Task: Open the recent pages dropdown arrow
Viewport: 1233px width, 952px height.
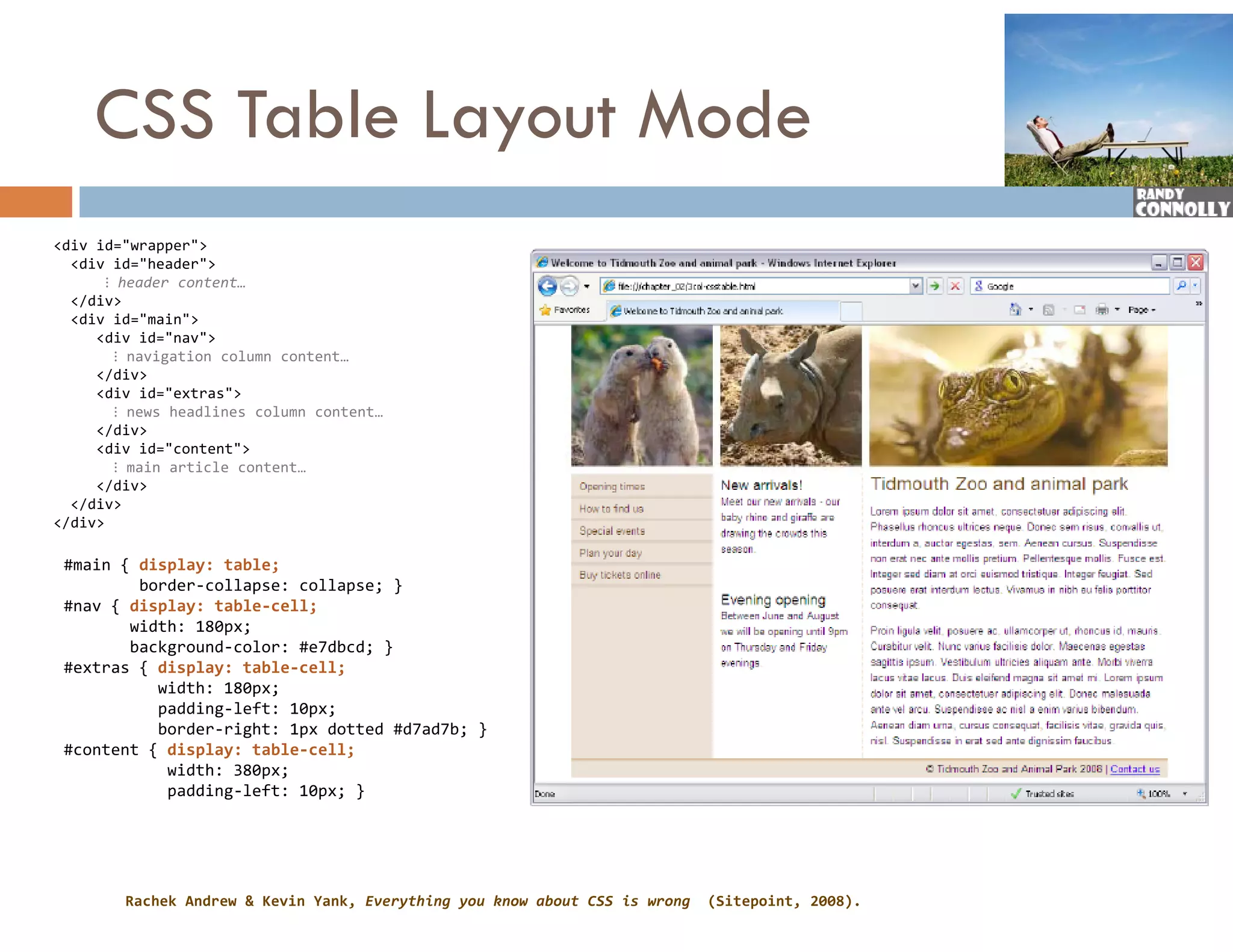Action: pyautogui.click(x=586, y=286)
